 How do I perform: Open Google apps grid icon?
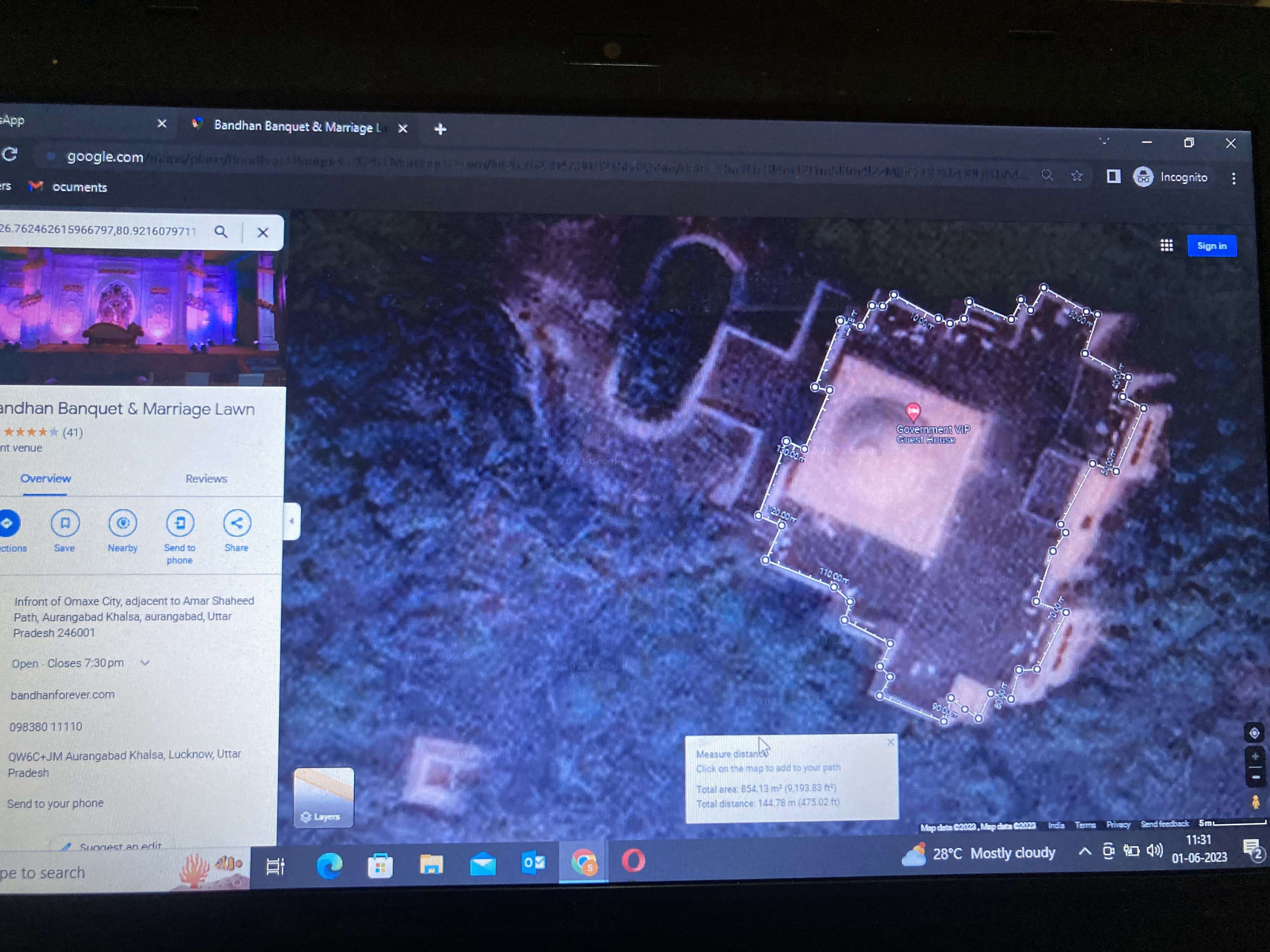[x=1167, y=246]
